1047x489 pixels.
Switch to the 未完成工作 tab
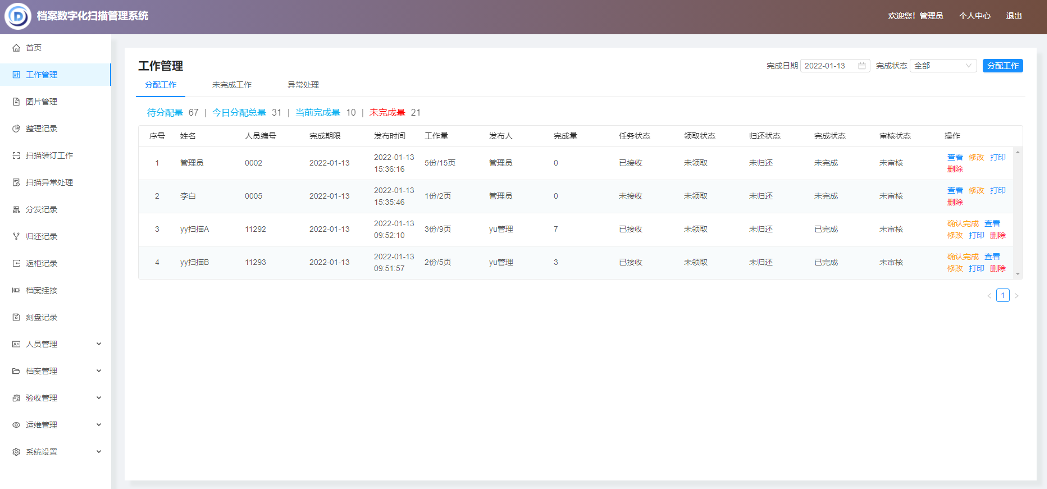231,85
